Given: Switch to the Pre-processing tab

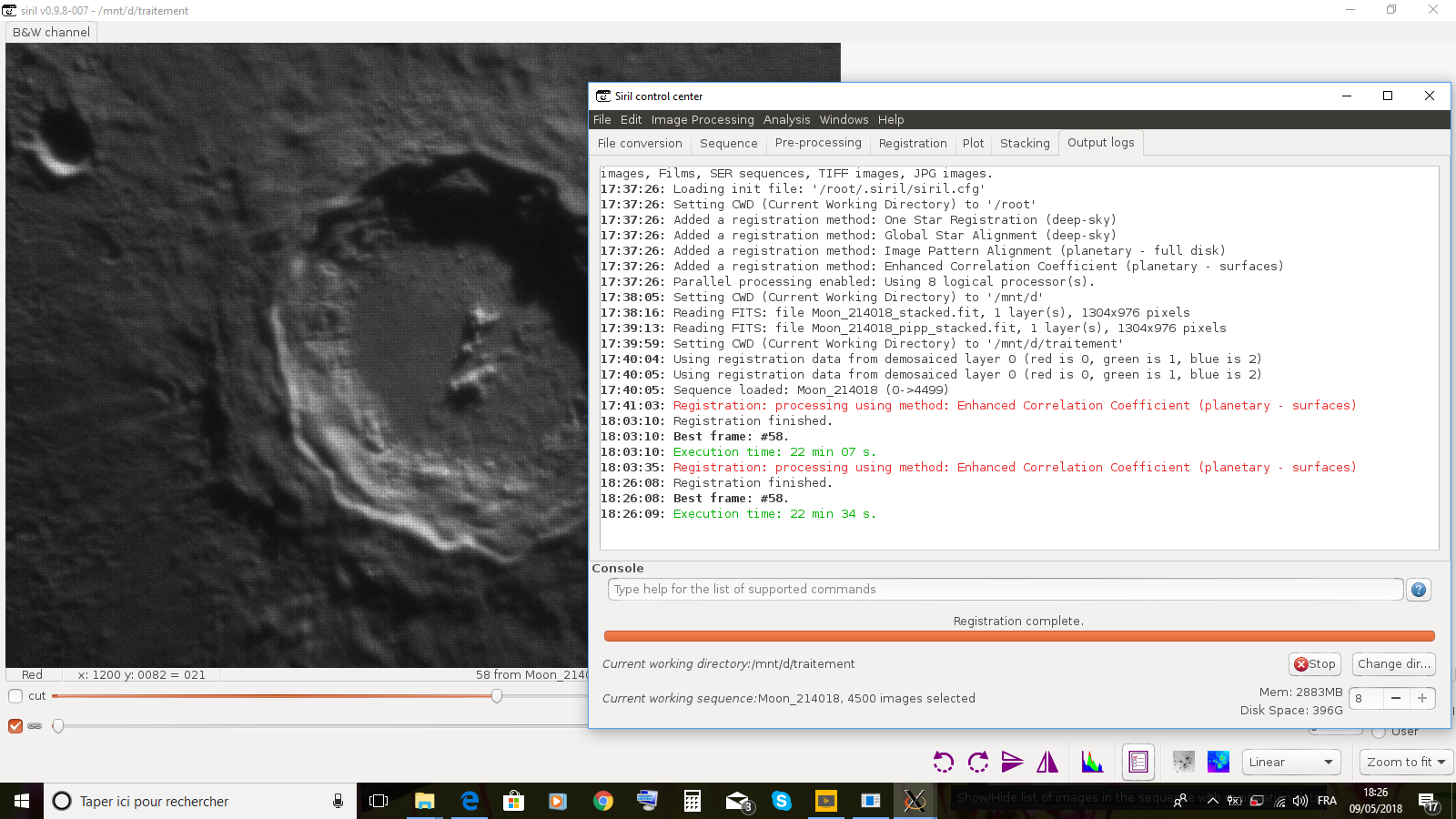Looking at the screenshot, I should pos(818,143).
